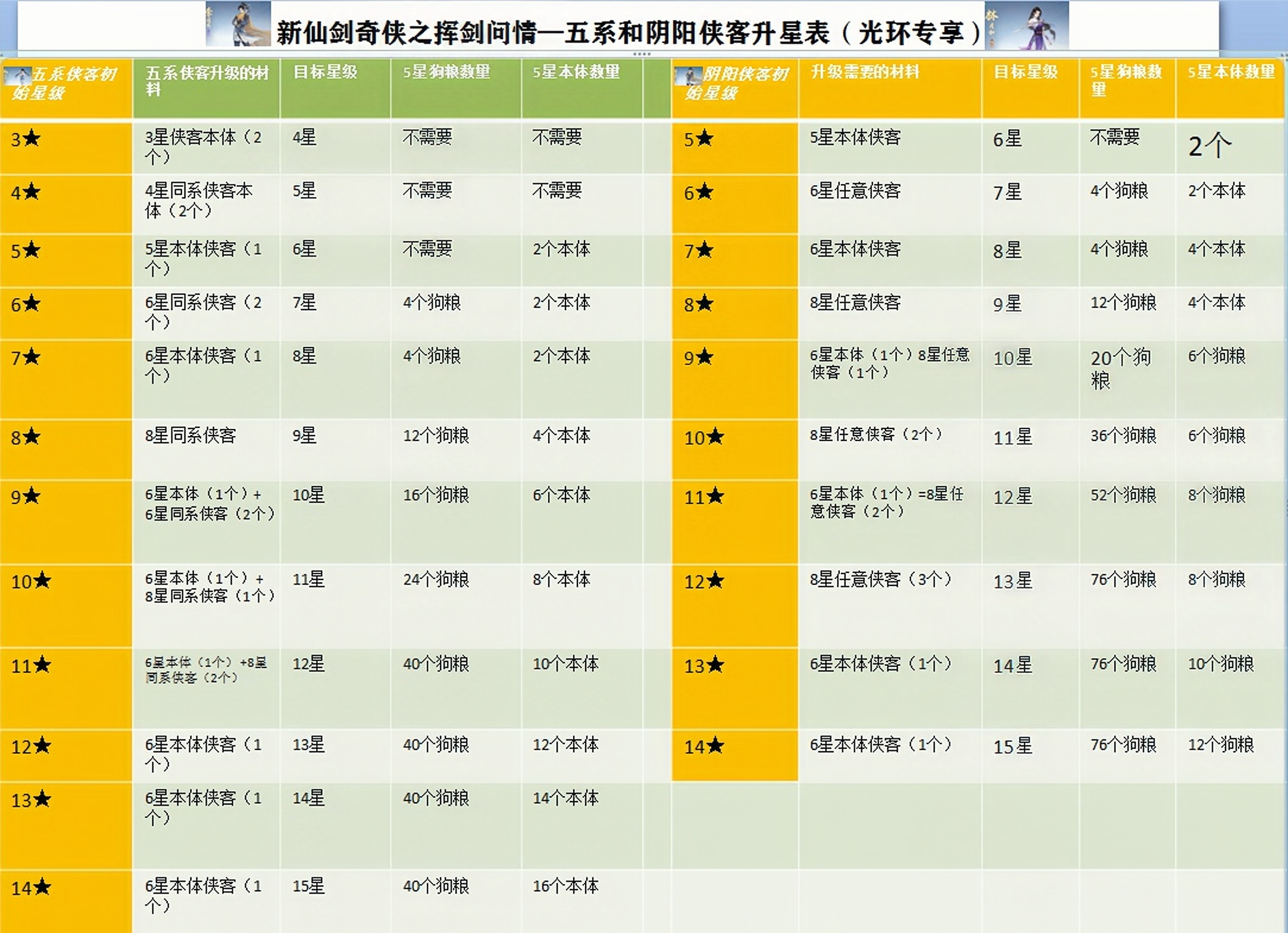Click the 20个狗粮 cell

pos(1120,368)
